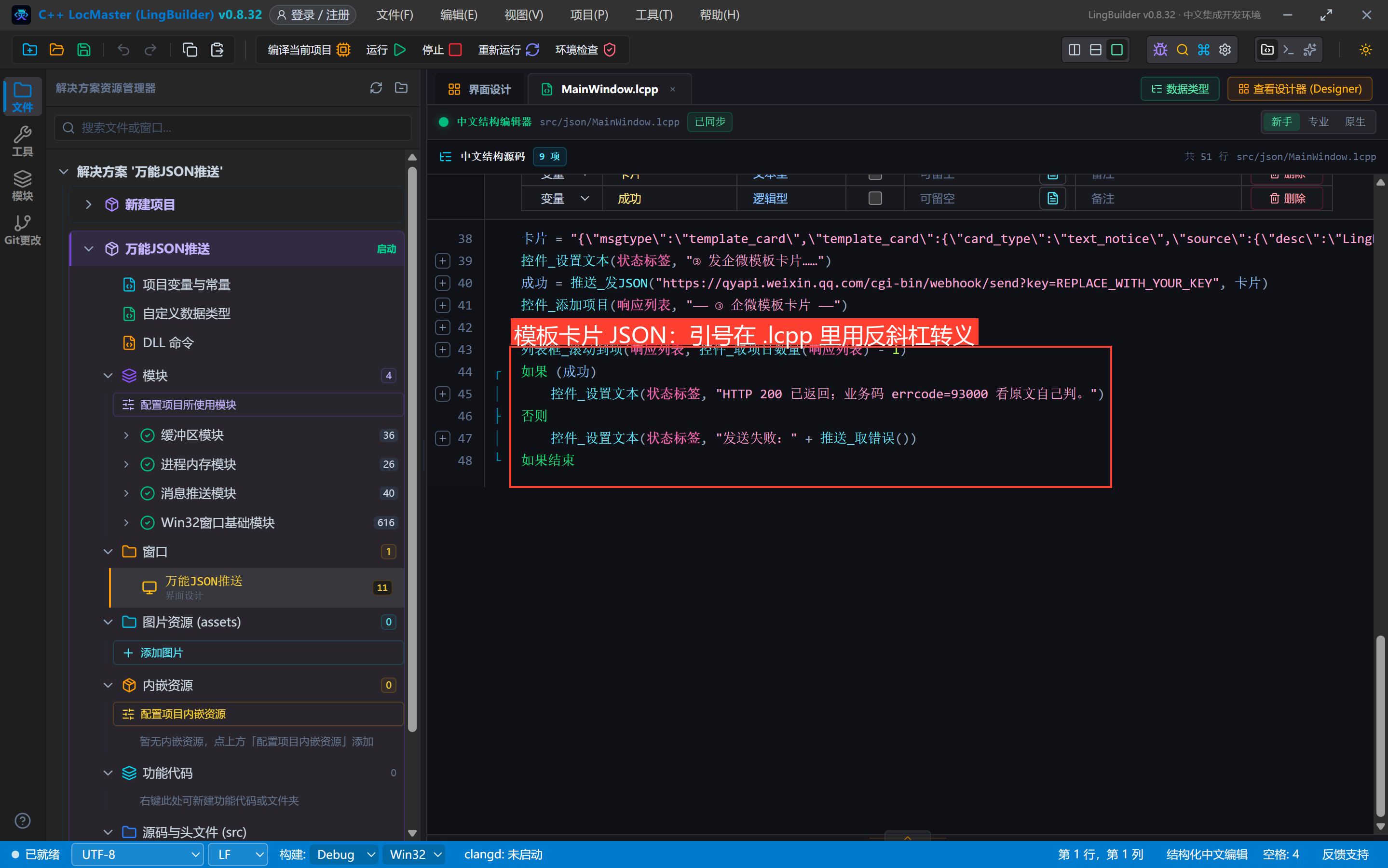Screen dimensions: 1388x868
Task: Open the 工具(T) menu
Action: [x=654, y=15]
